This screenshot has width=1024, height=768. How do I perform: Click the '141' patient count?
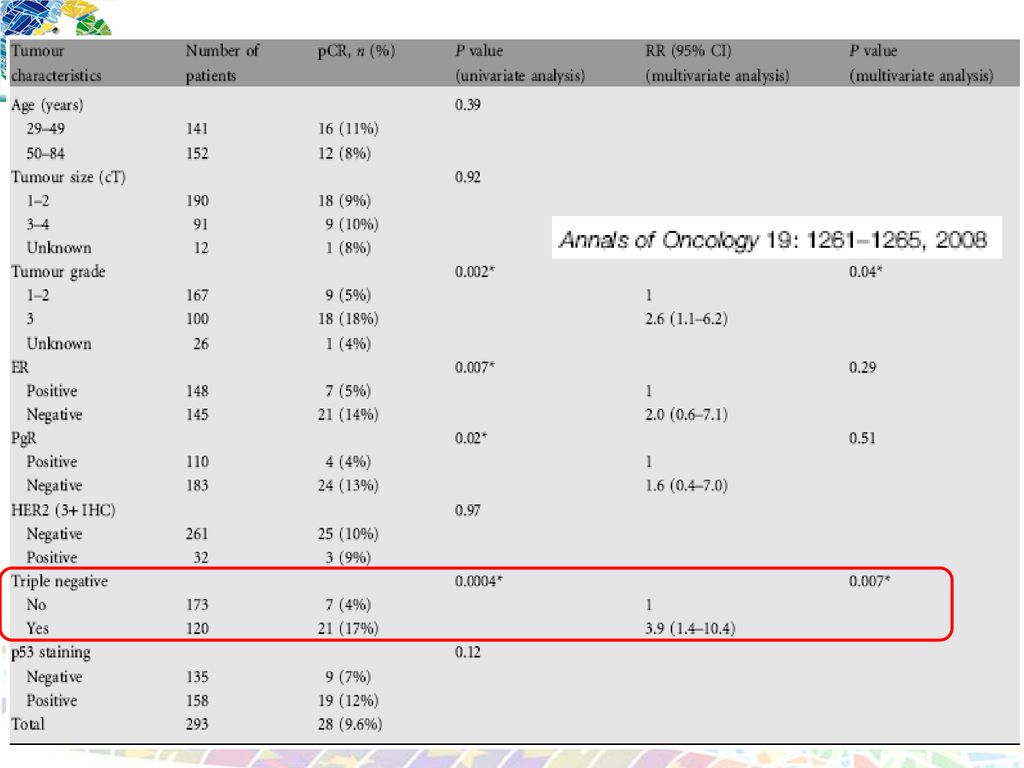pos(197,129)
